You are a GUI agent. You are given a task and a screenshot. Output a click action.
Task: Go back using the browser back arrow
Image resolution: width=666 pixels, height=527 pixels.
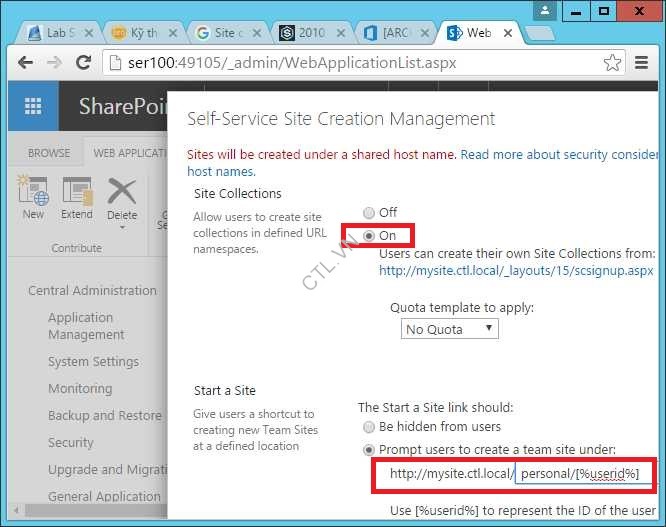26,62
